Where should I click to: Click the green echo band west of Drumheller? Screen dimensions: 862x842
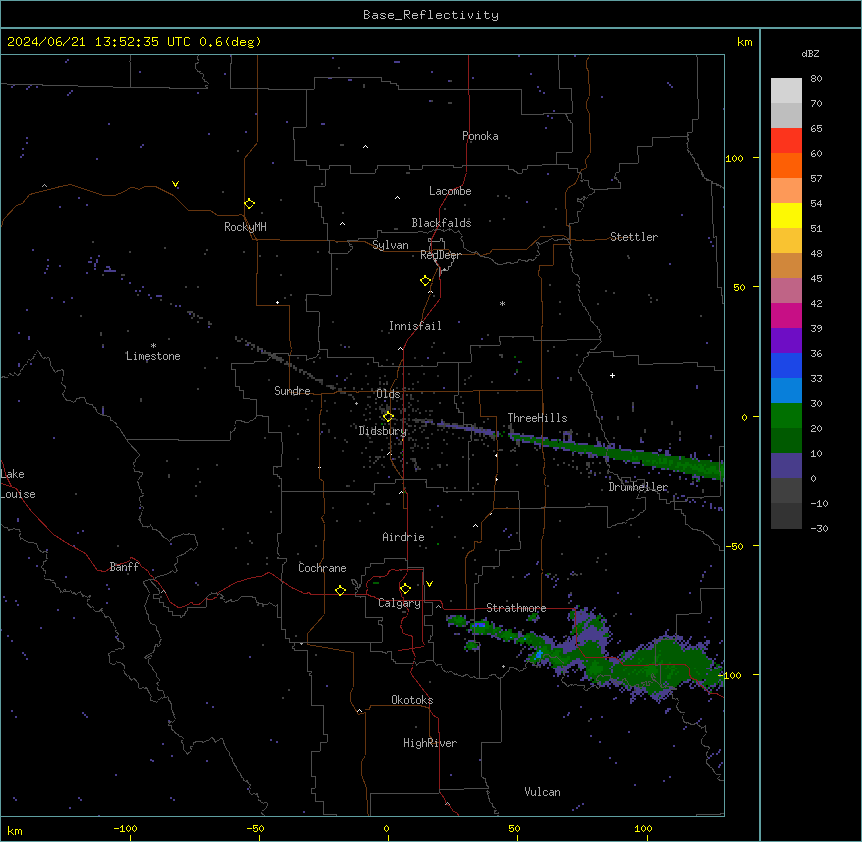coord(616,453)
